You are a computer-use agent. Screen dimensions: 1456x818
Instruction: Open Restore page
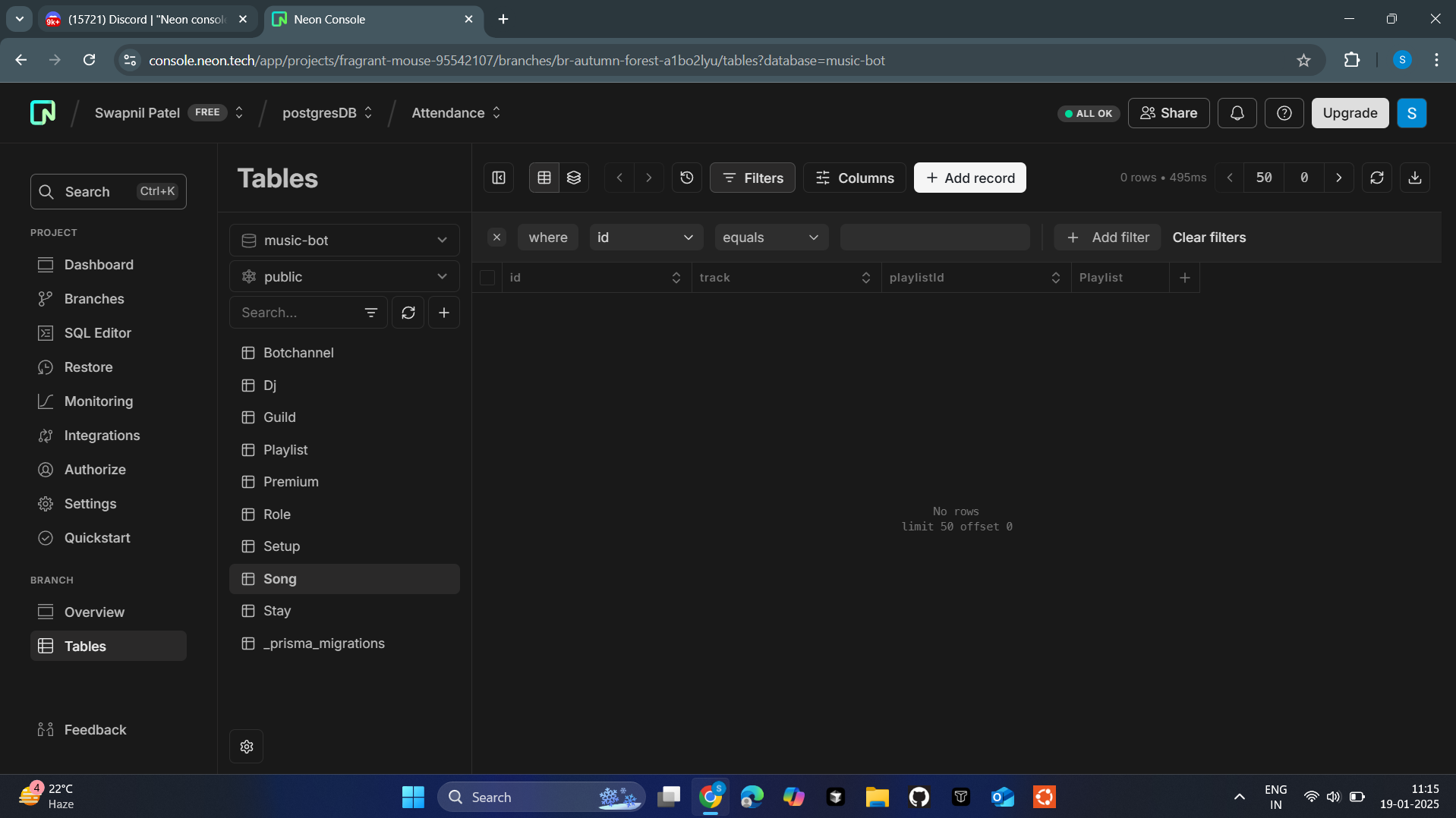pos(109,367)
